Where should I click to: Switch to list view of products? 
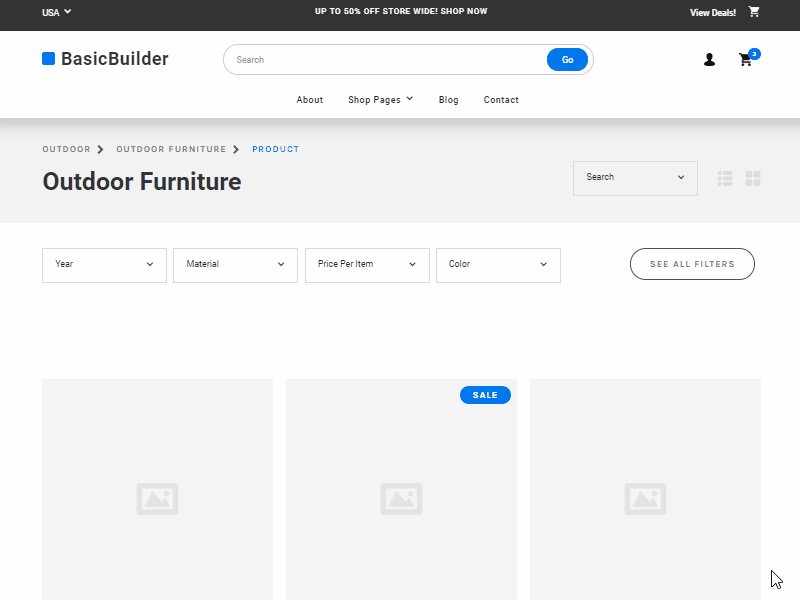[724, 178]
